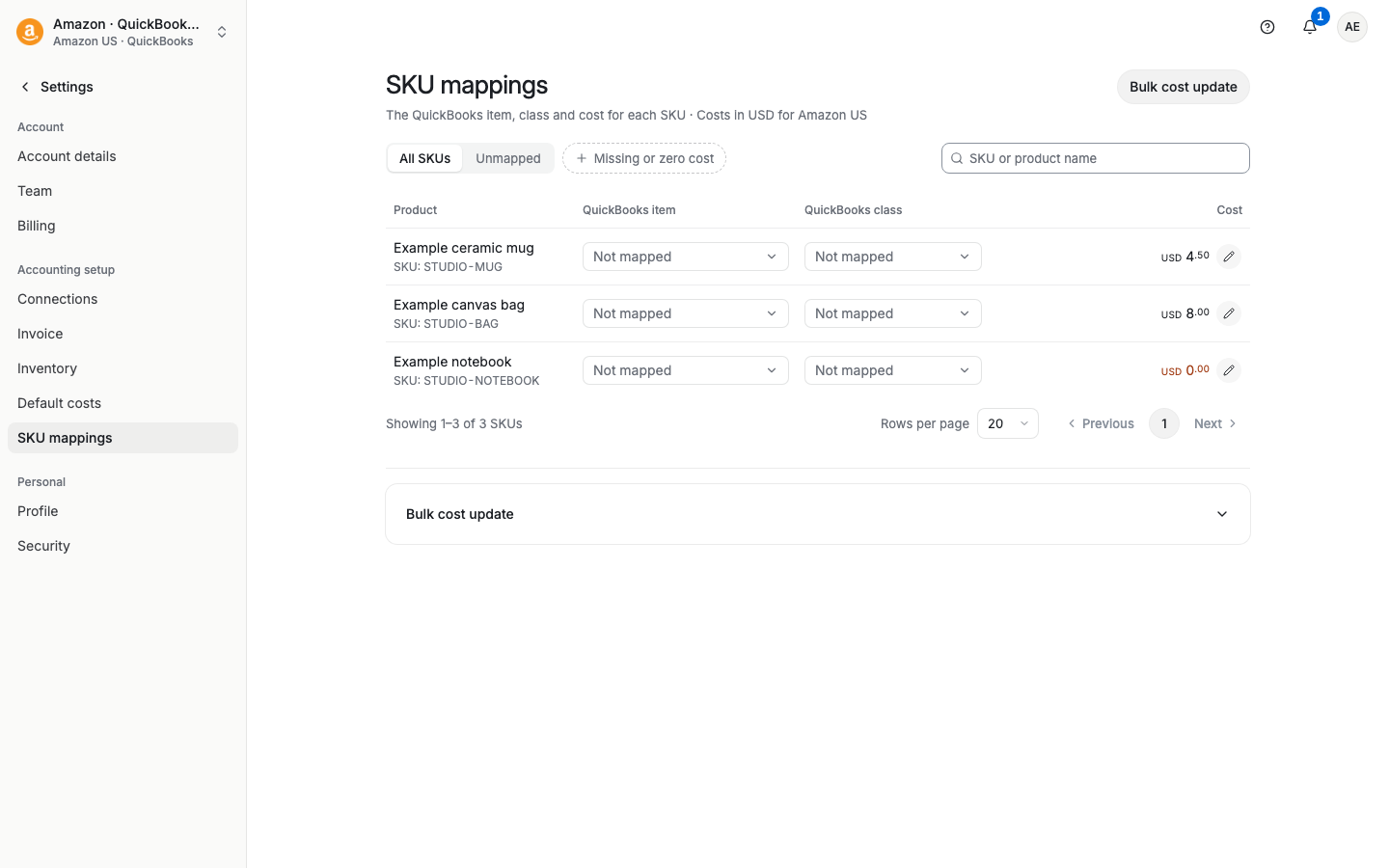Click the Cost column header
The width and height of the screenshot is (1389, 868).
[1230, 210]
